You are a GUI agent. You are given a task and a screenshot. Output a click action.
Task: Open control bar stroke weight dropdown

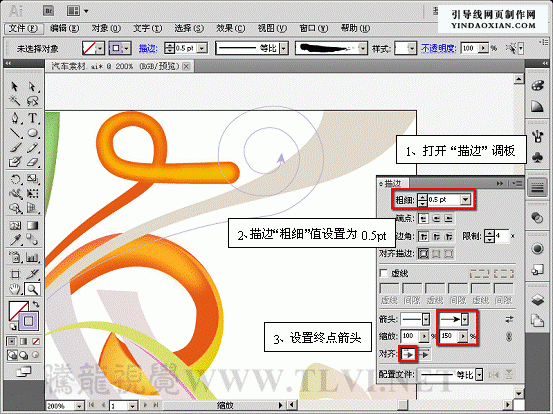(202, 48)
